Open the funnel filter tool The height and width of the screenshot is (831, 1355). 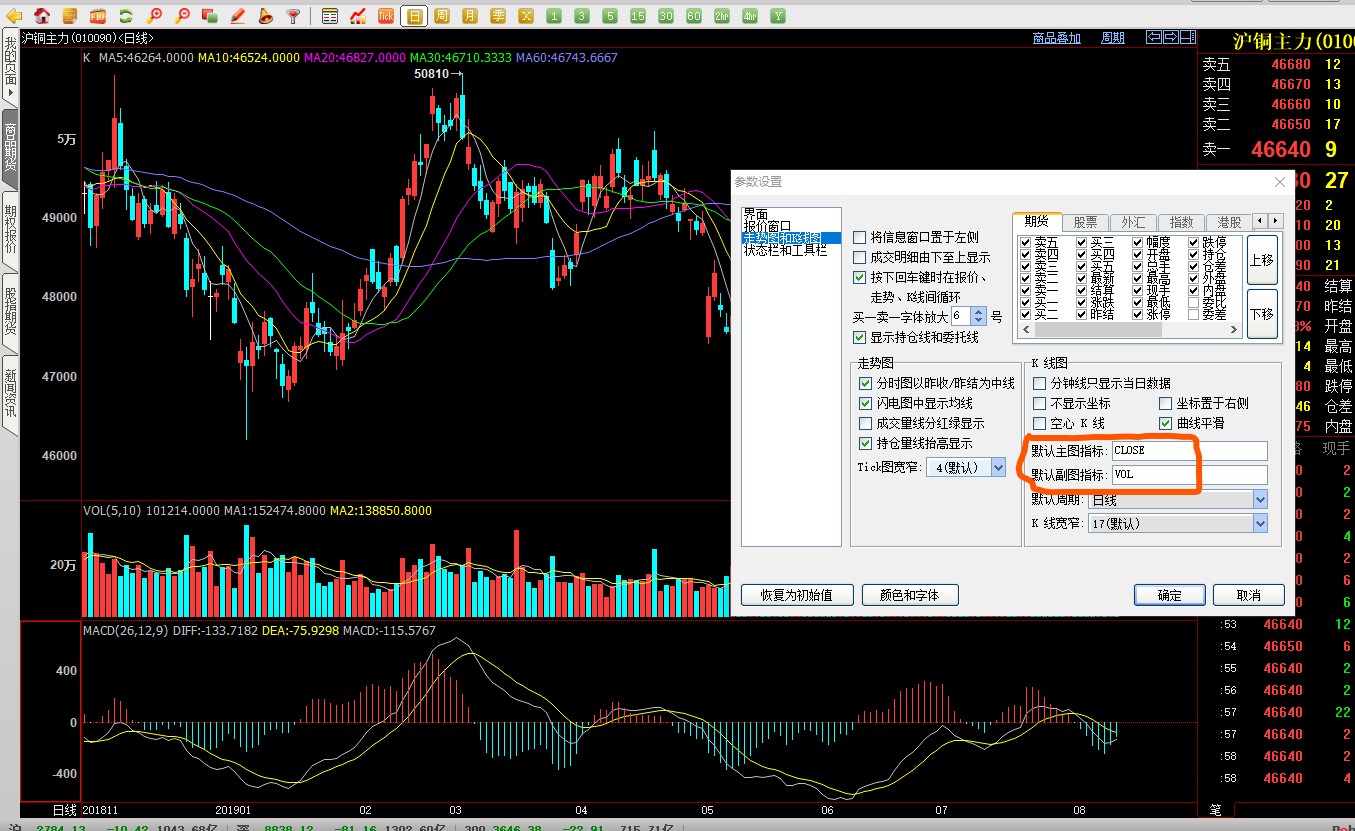point(293,16)
